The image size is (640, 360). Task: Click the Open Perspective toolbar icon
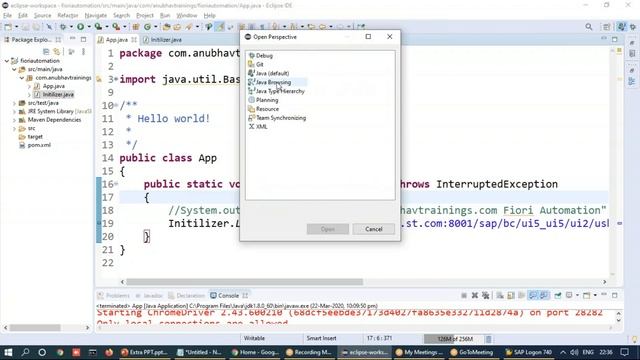click(607, 27)
